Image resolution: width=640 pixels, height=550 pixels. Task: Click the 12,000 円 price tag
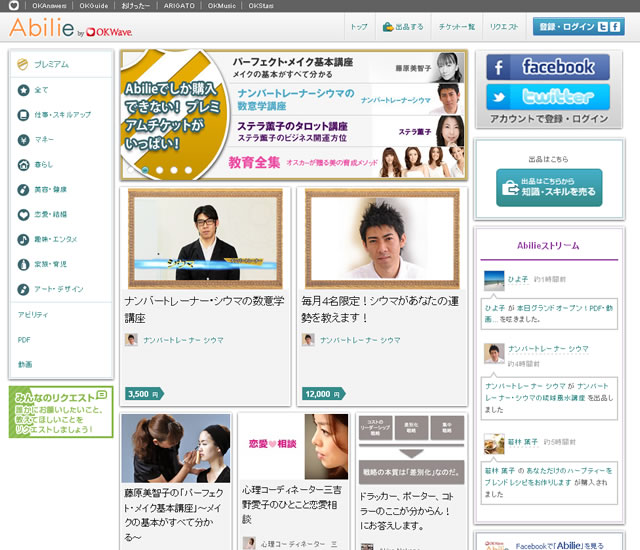323,394
